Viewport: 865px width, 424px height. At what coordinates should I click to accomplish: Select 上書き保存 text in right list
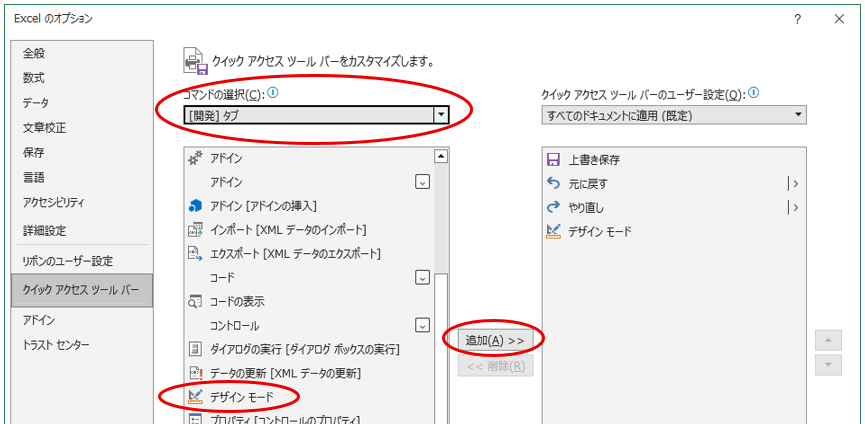click(594, 160)
